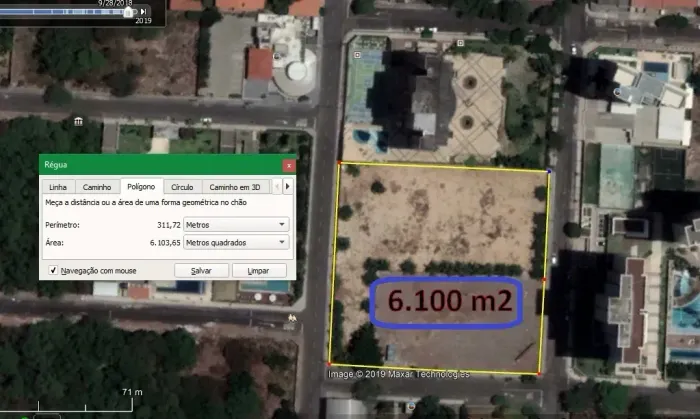
Task: Select the red top-left polygon vertex
Action: [x=339, y=162]
